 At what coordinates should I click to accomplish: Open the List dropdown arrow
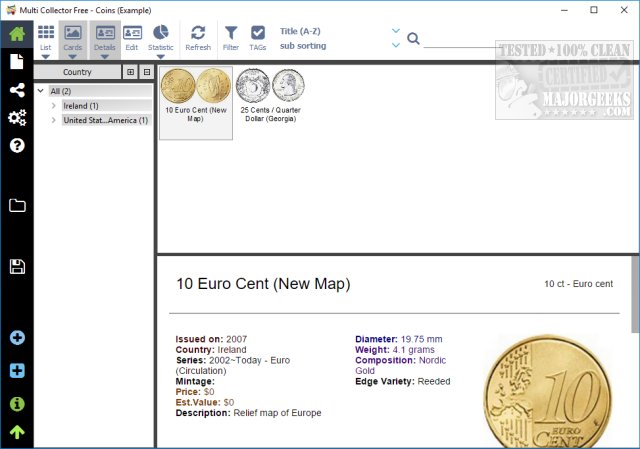tap(46, 57)
